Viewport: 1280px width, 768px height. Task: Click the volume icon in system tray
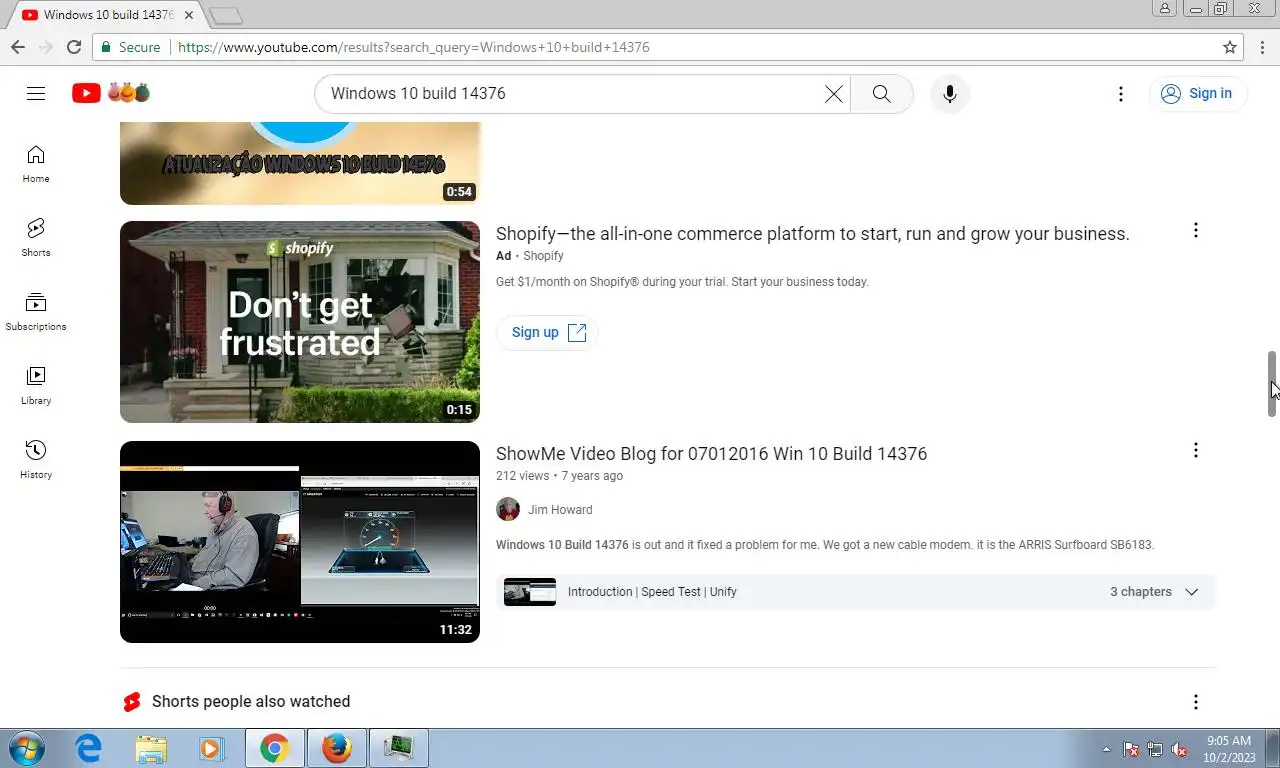[x=1179, y=749]
